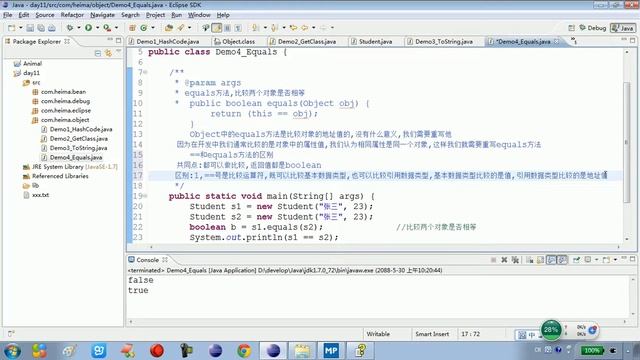The height and width of the screenshot is (360, 640).
Task: Click the Search flashlight toolbar icon
Action: (180, 28)
